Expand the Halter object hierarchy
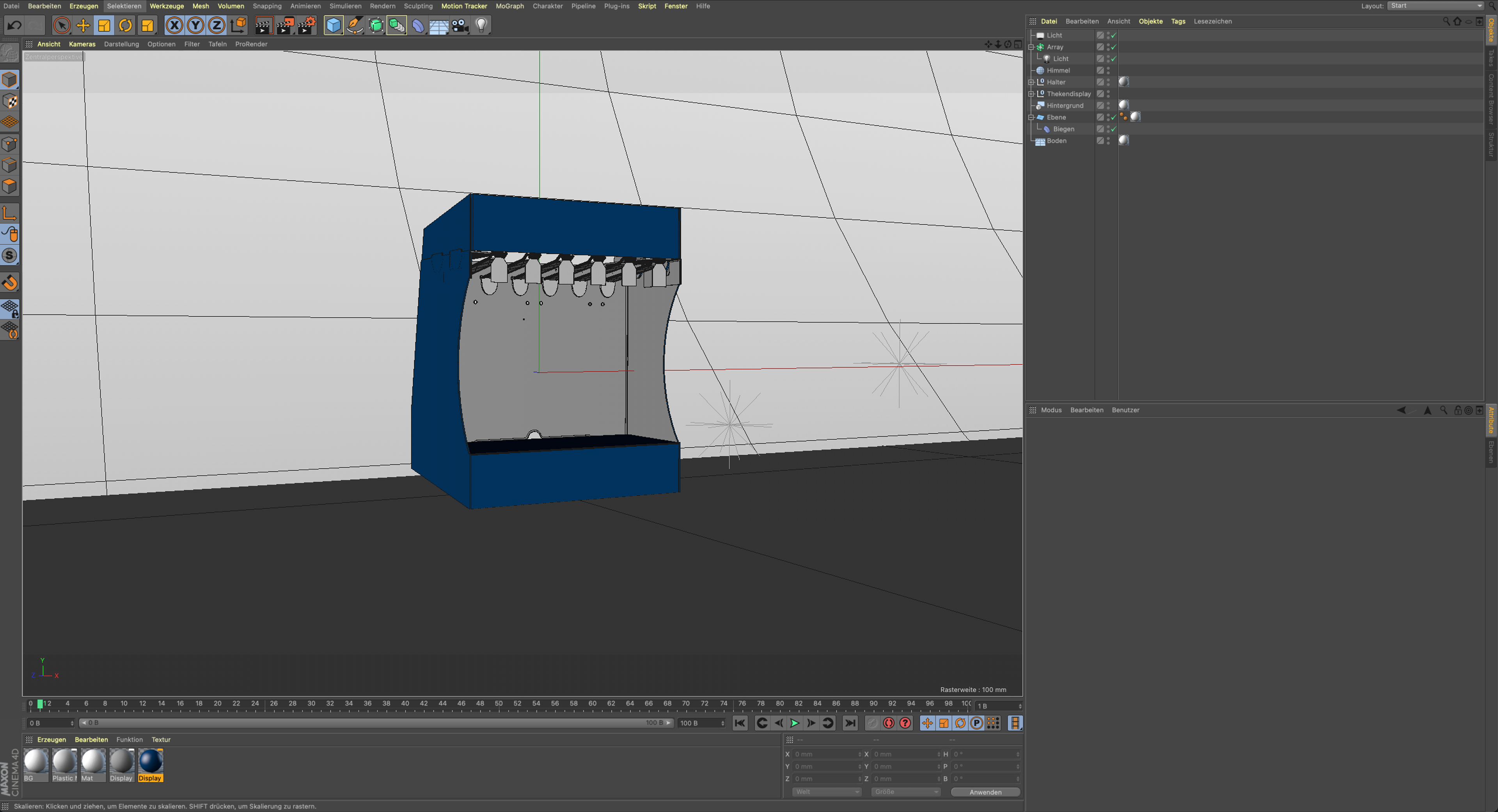The image size is (1498, 812). coord(1031,82)
